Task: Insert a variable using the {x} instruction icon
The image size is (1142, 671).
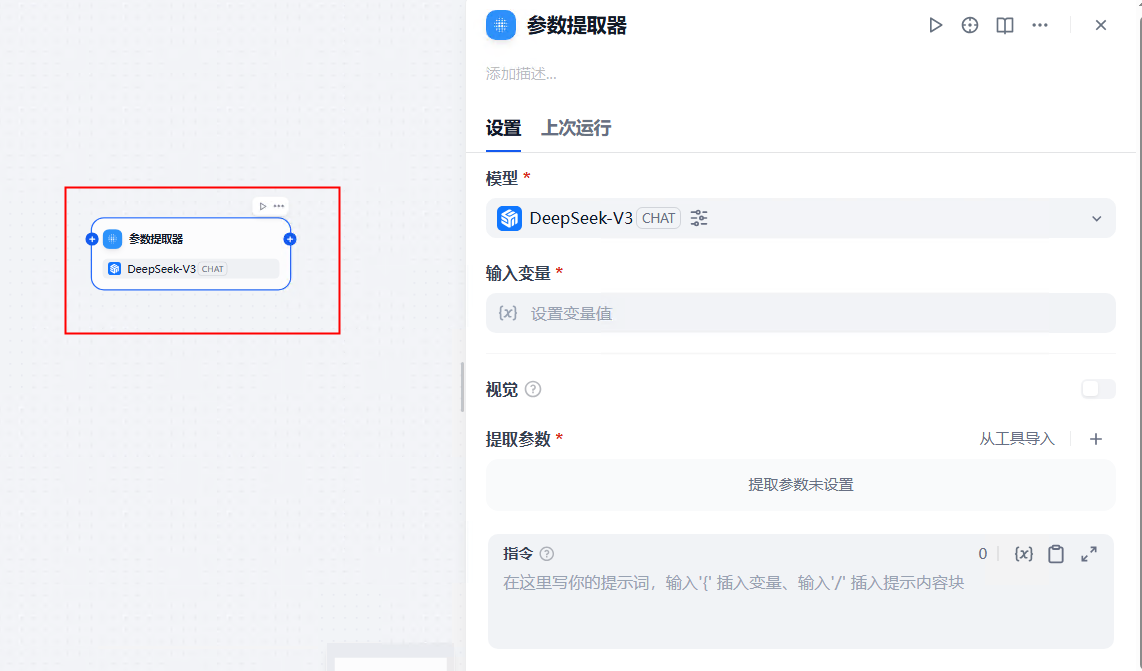Action: [x=1023, y=553]
